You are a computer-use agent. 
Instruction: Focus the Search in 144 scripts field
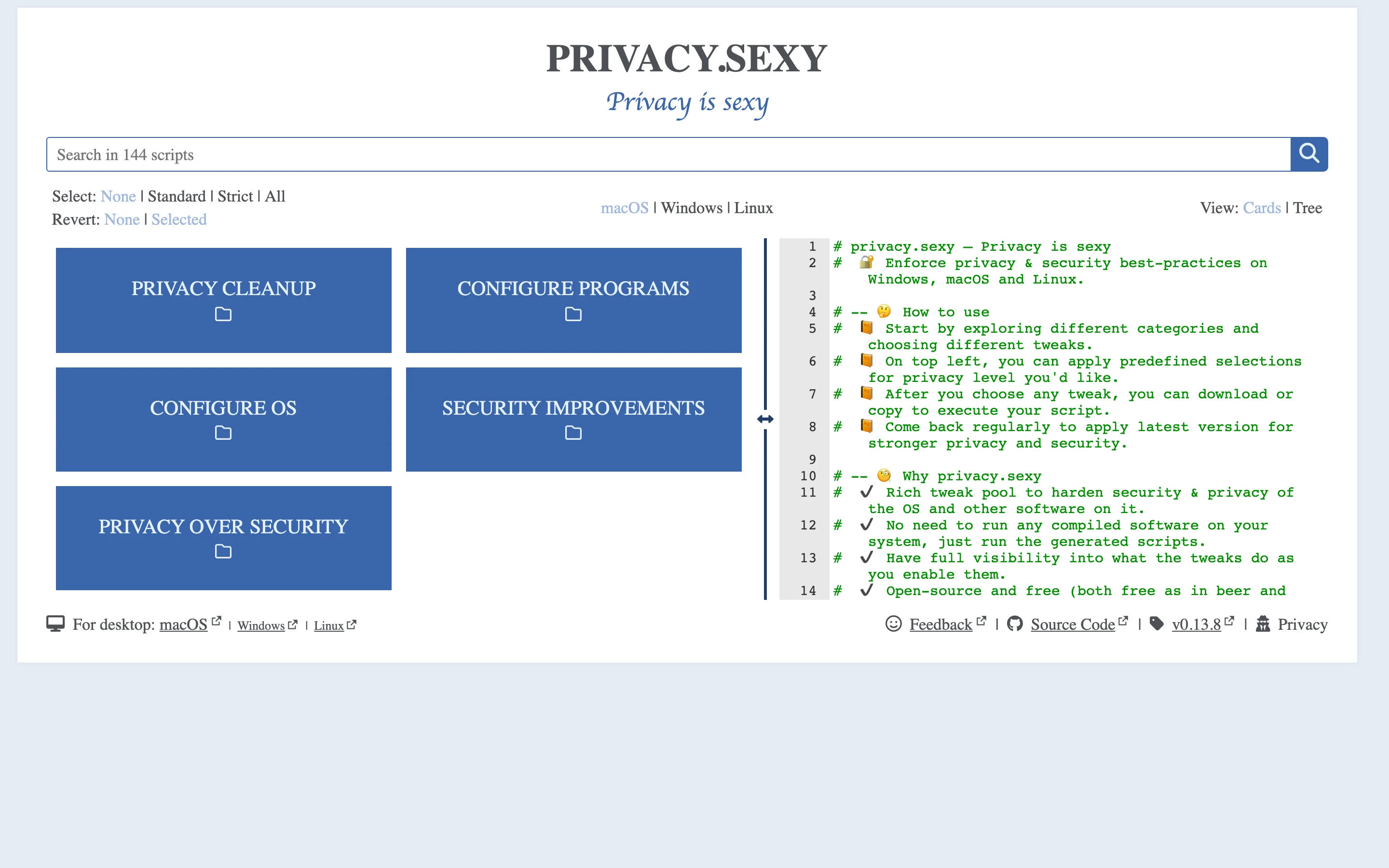(668, 154)
